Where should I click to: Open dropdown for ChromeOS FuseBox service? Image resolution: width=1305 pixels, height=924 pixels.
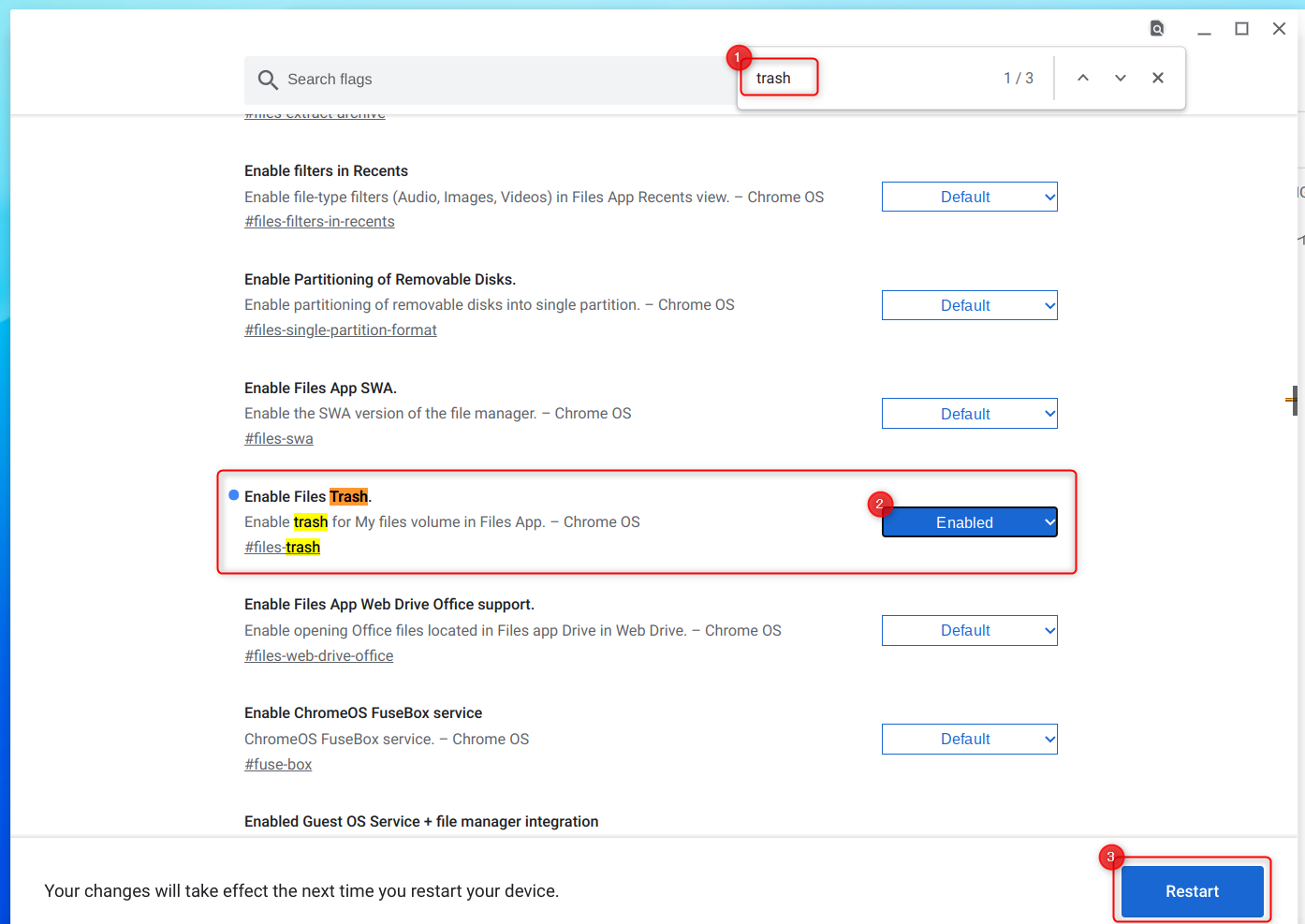[970, 739]
